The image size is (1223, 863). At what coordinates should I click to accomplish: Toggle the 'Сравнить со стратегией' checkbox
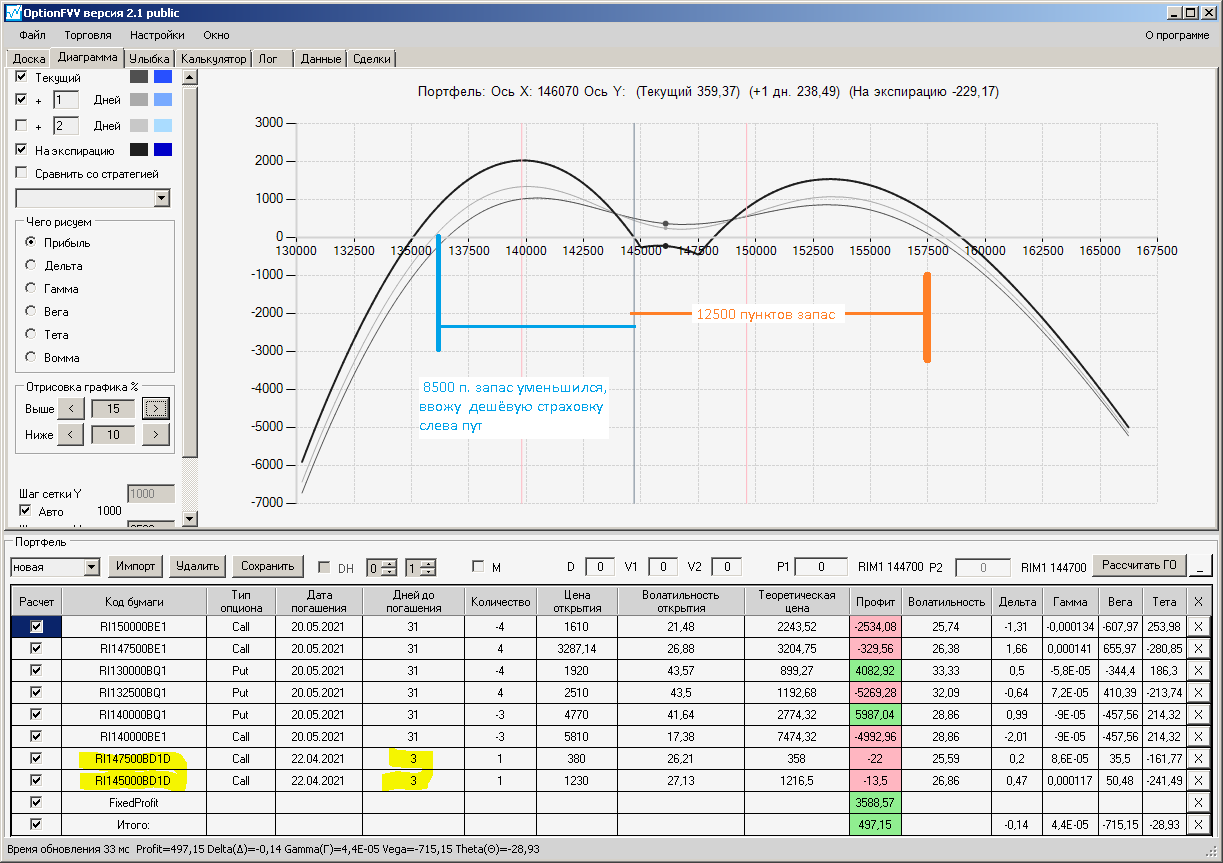pyautogui.click(x=22, y=174)
